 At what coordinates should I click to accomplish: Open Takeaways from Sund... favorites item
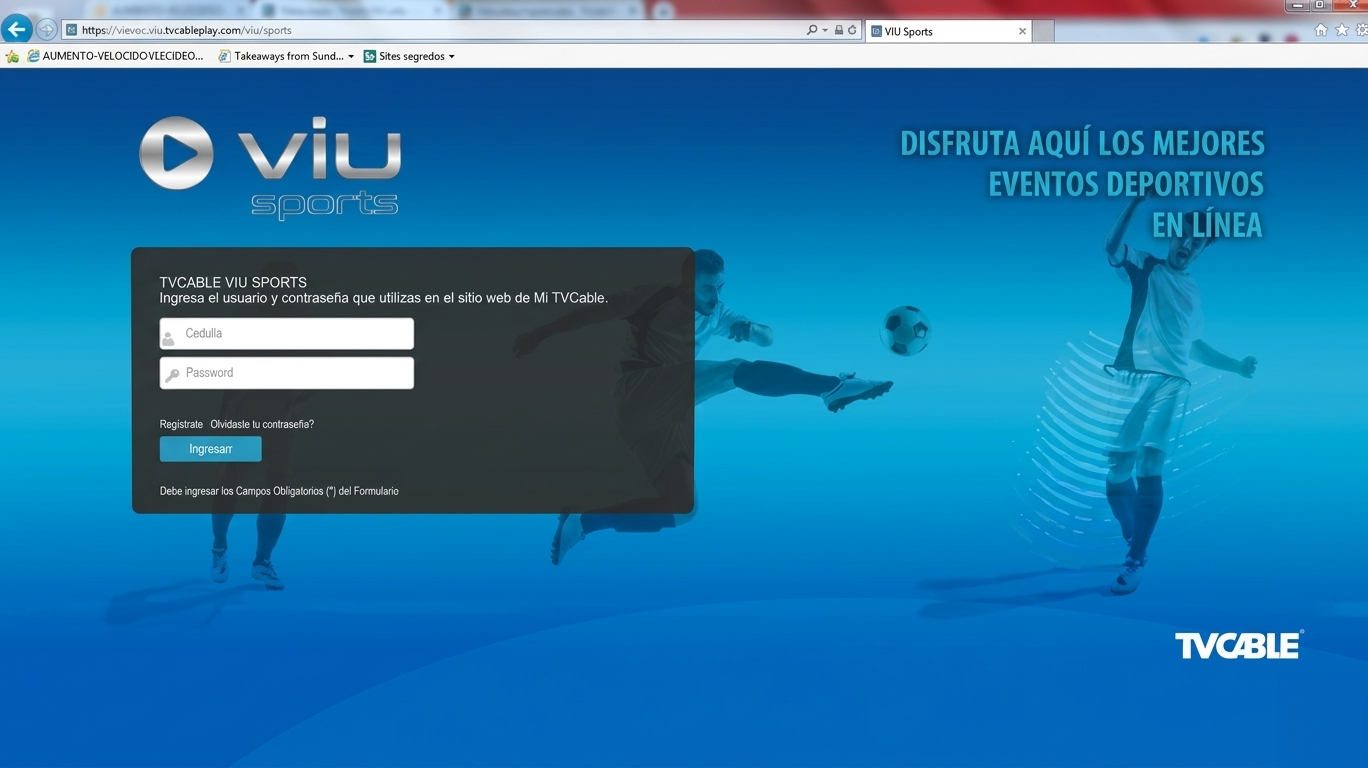click(281, 56)
